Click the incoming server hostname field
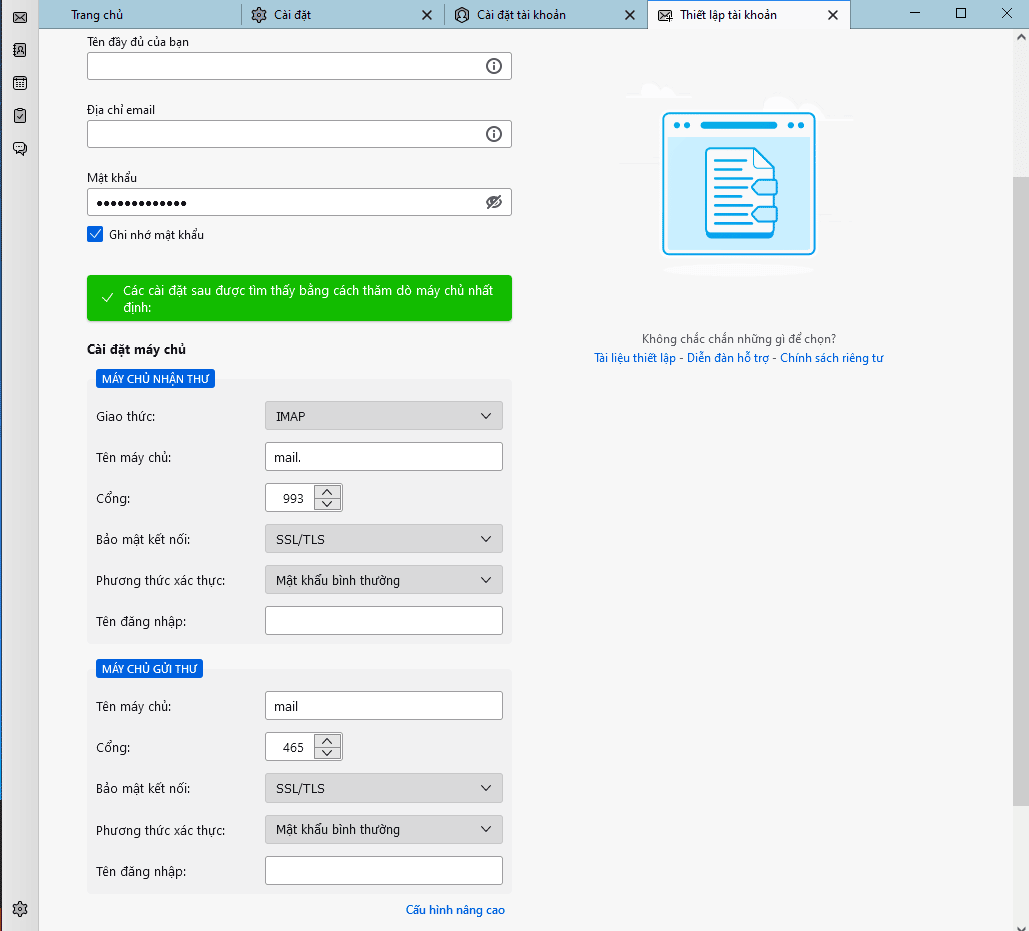Screen dimensions: 1029x931 pyautogui.click(x=383, y=457)
